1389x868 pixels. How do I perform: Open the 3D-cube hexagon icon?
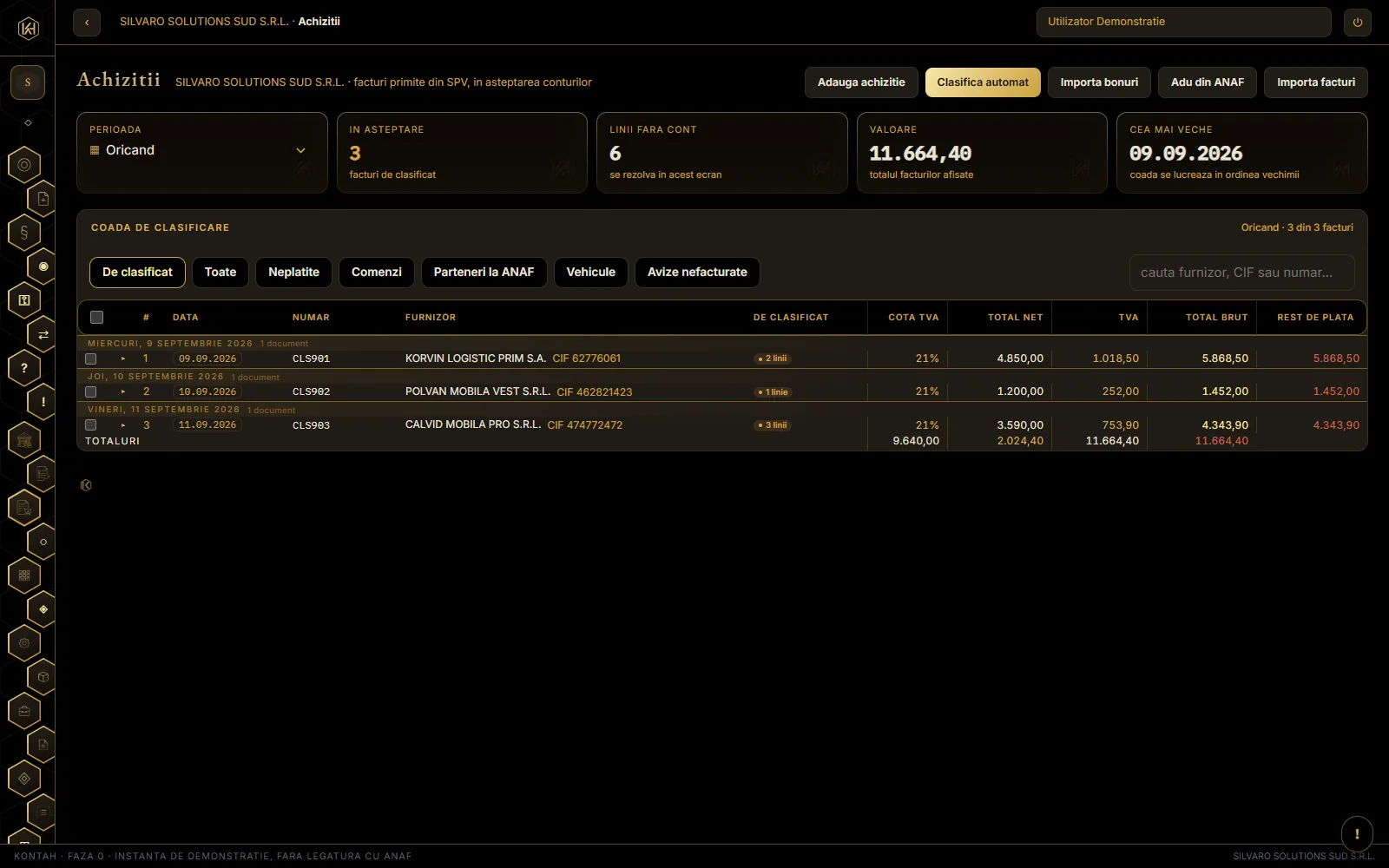pyautogui.click(x=43, y=677)
